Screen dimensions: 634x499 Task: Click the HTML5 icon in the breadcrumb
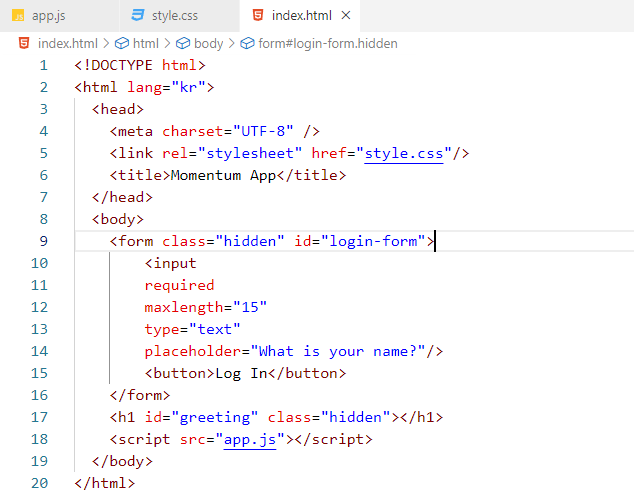(24, 43)
